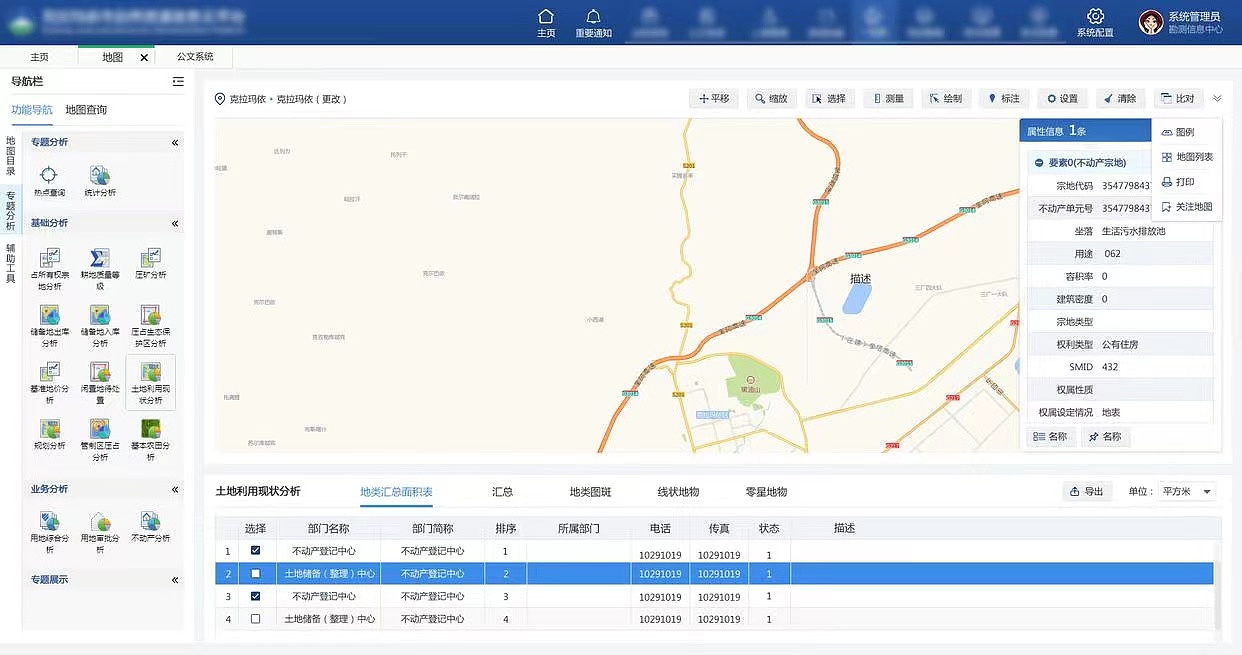
Task: Click the 标注 (Annotate) toolbar icon
Action: (1003, 98)
